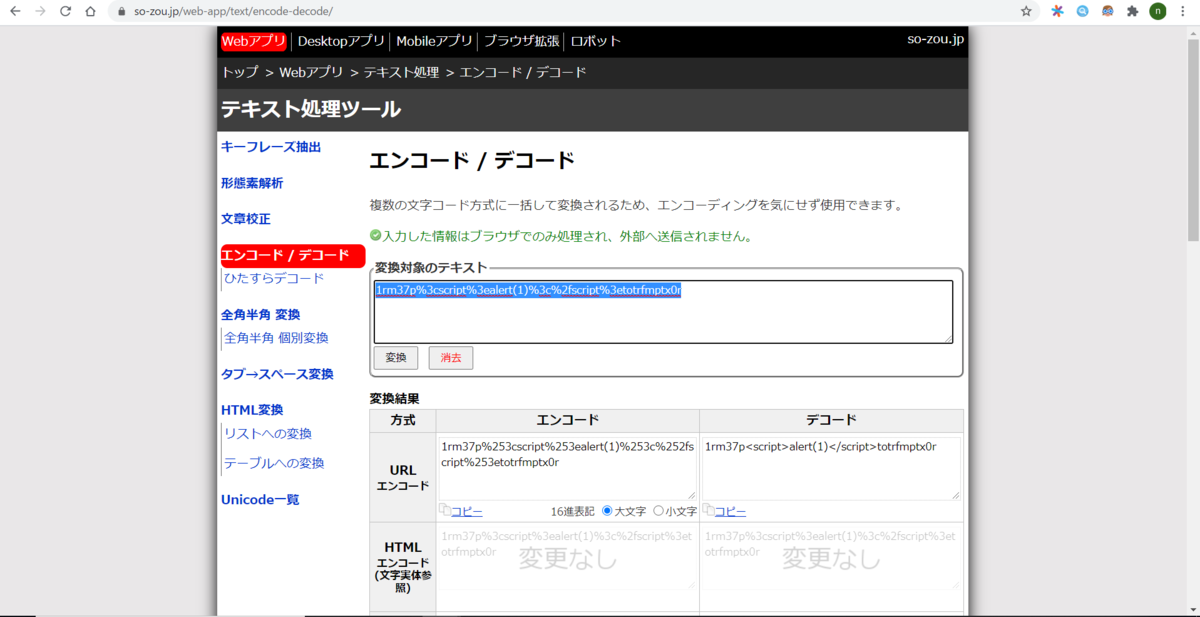Click the extension icon left of puzzle piece

point(1108,11)
